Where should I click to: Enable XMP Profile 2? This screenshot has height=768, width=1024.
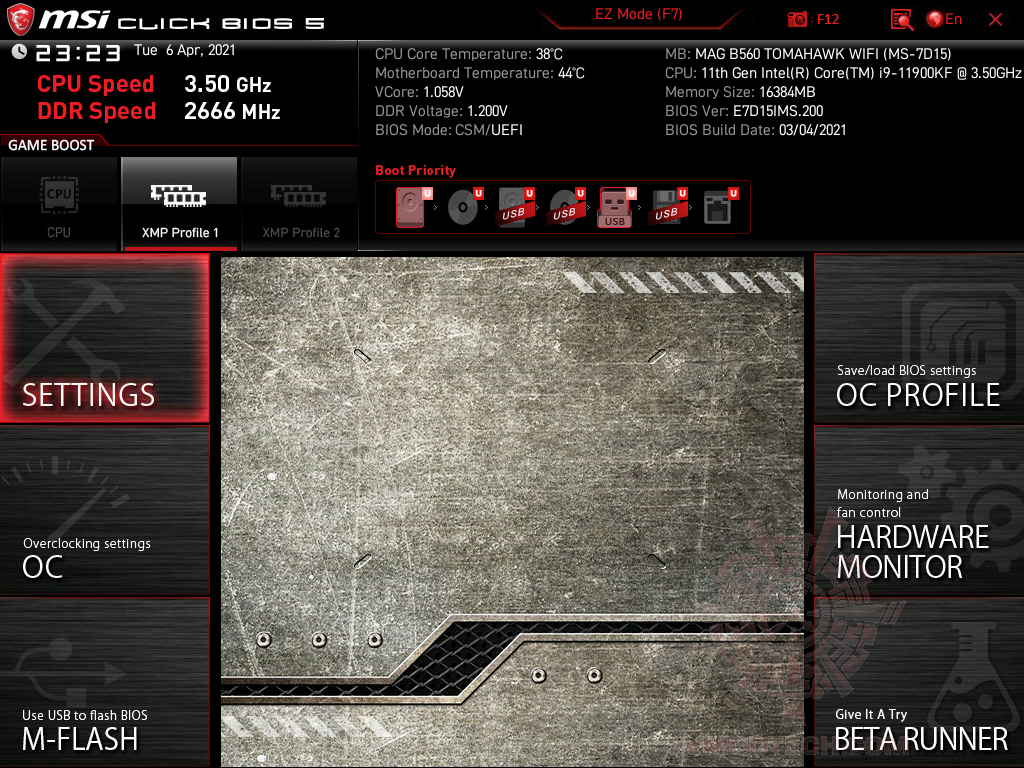[300, 204]
